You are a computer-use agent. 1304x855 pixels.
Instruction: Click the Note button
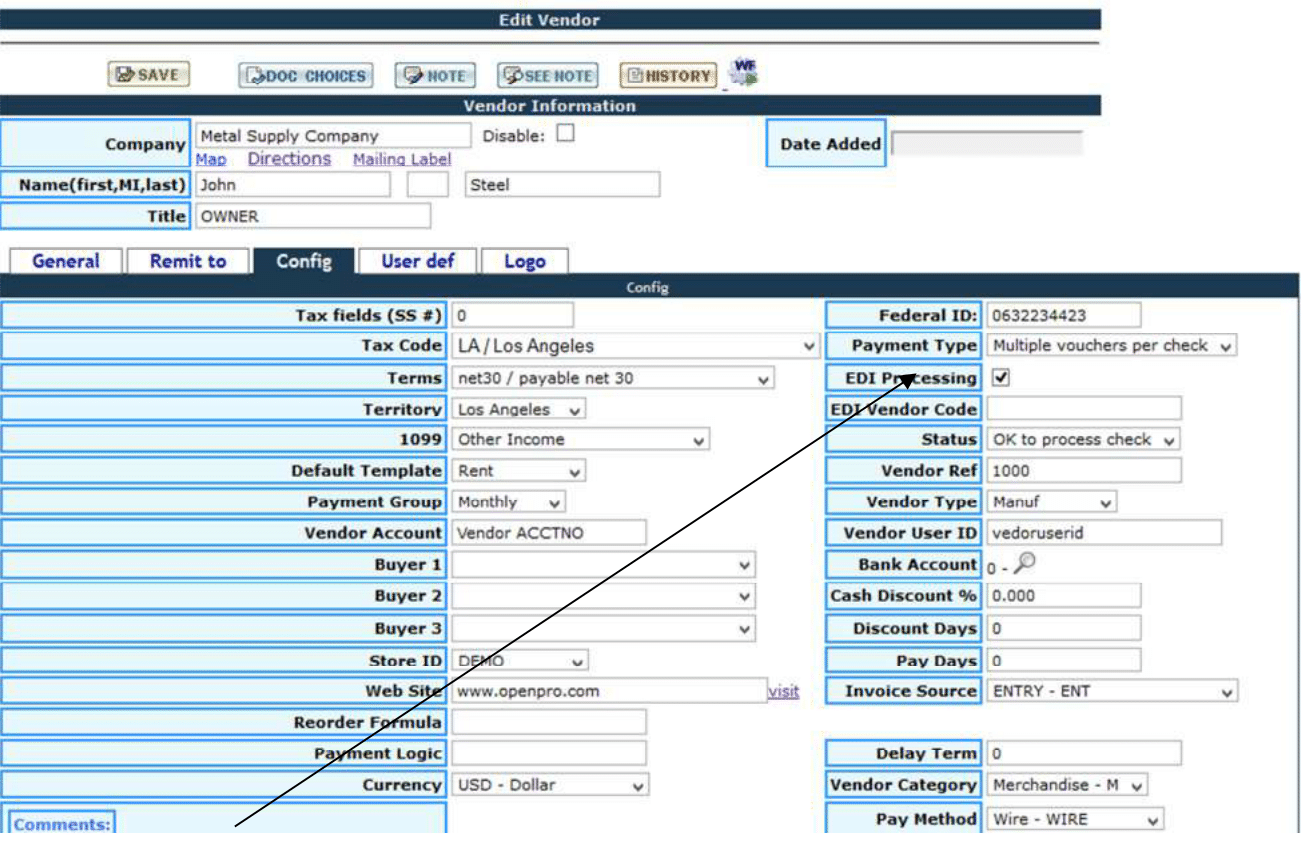click(x=435, y=76)
